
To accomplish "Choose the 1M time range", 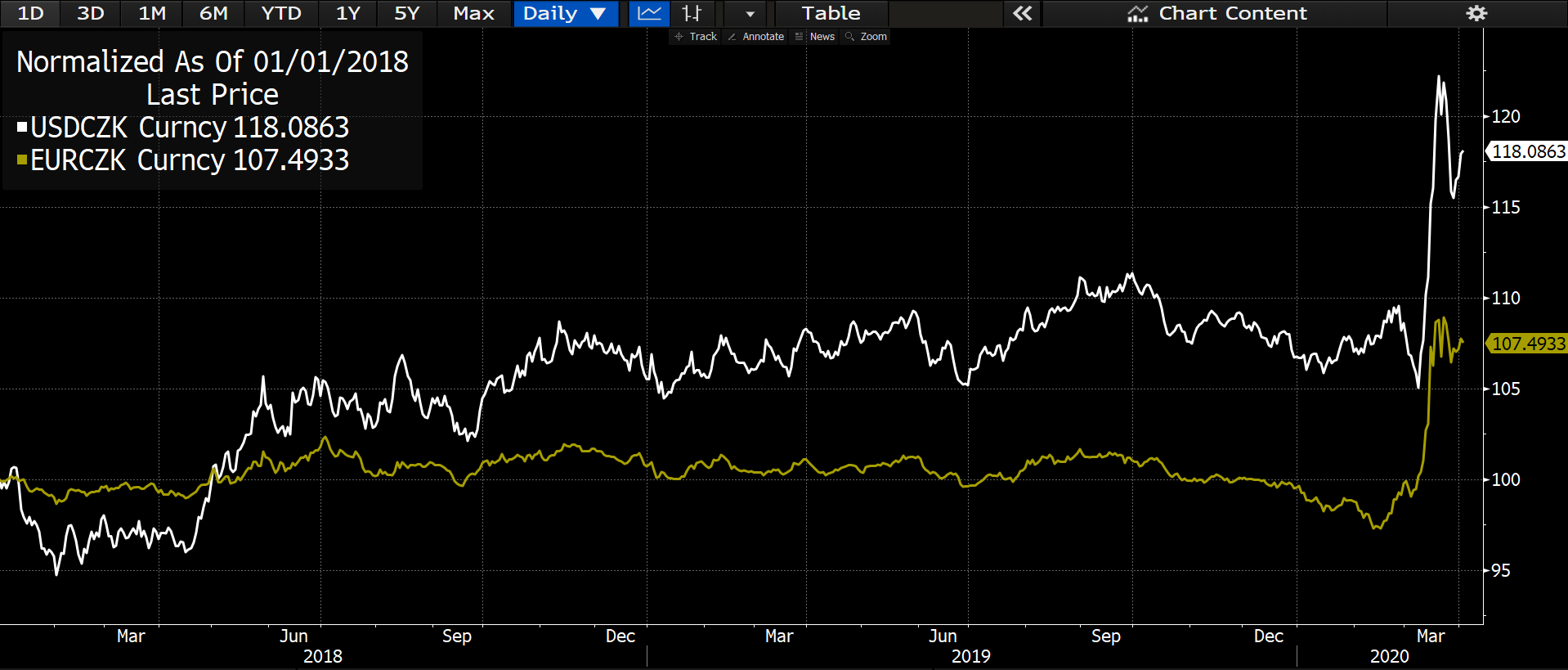I will tap(152, 13).
